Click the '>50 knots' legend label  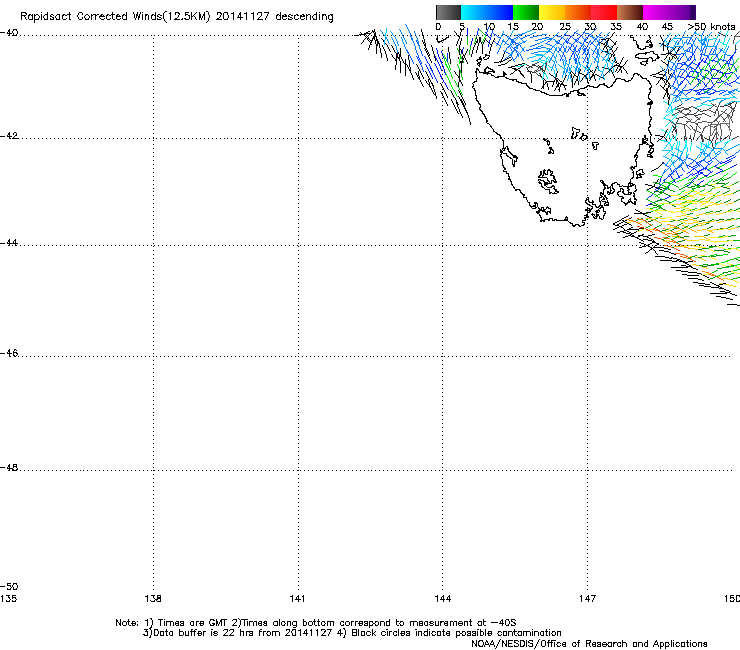(x=711, y=27)
